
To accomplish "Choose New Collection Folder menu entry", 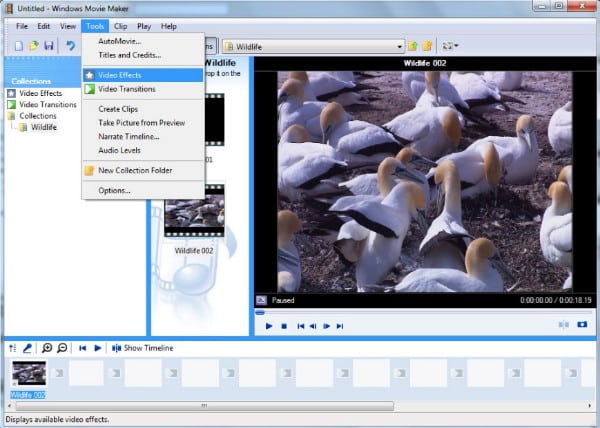I will tap(143, 170).
